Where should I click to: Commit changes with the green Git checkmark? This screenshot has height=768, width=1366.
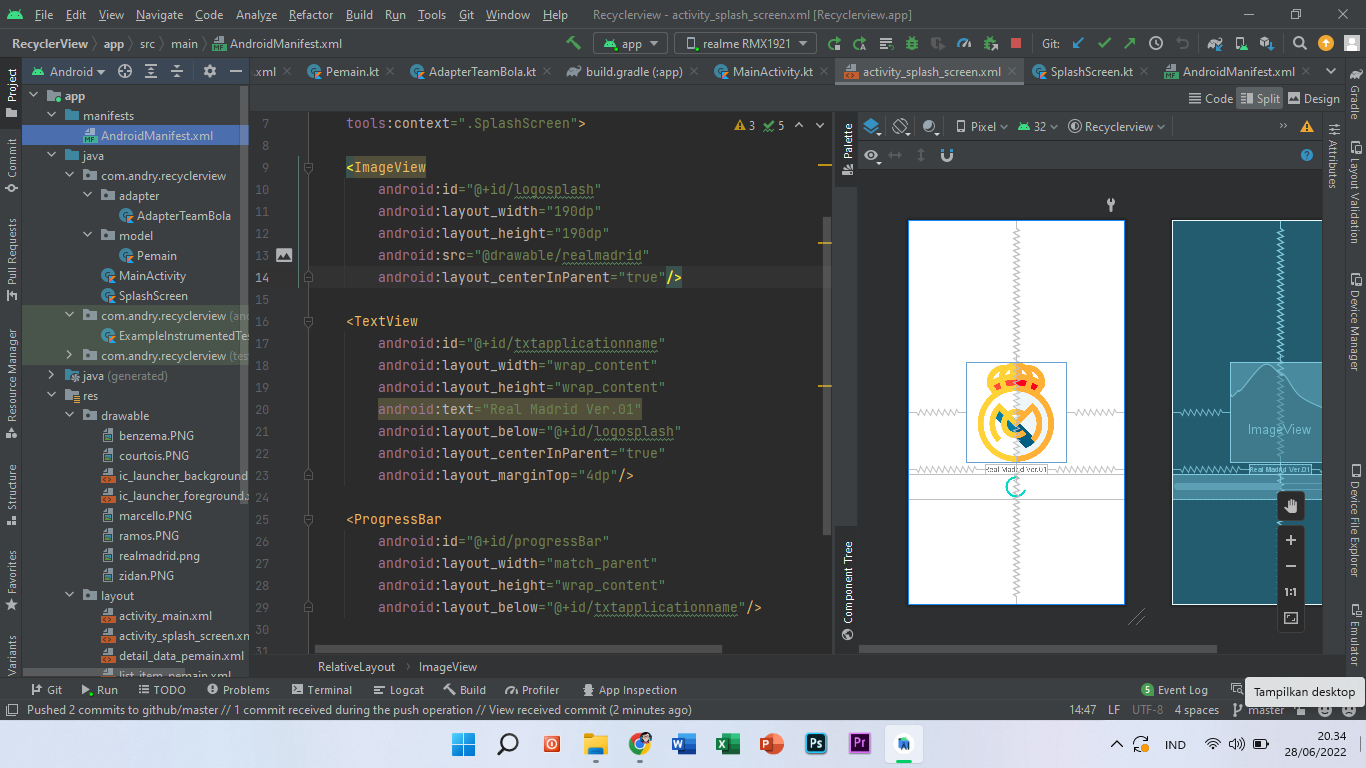click(1103, 43)
